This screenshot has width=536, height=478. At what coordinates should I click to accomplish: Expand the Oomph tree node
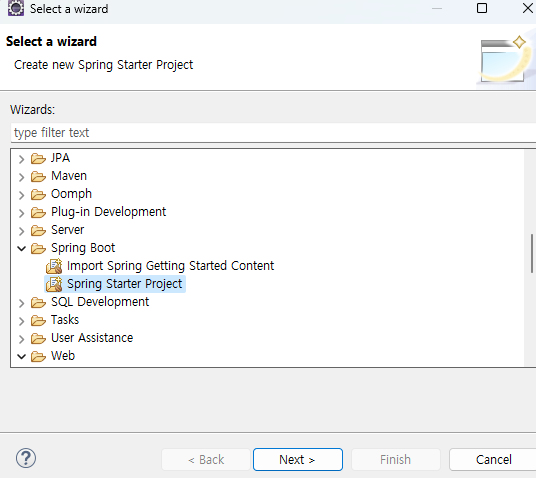(22, 195)
